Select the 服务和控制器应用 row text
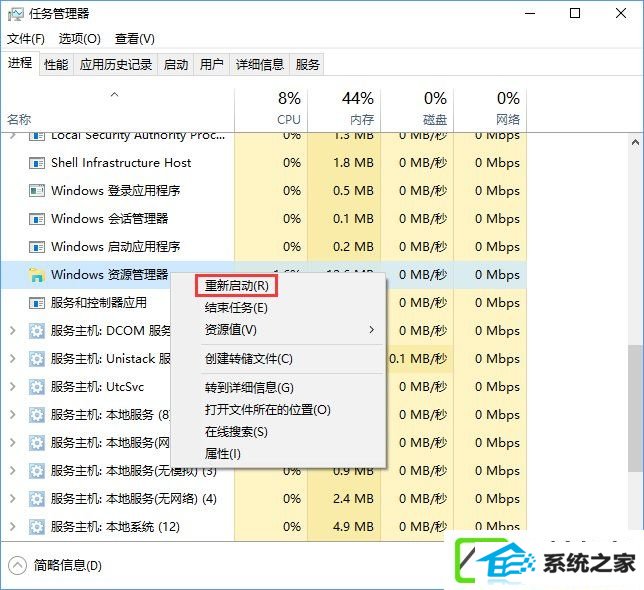644x590 pixels. click(99, 303)
